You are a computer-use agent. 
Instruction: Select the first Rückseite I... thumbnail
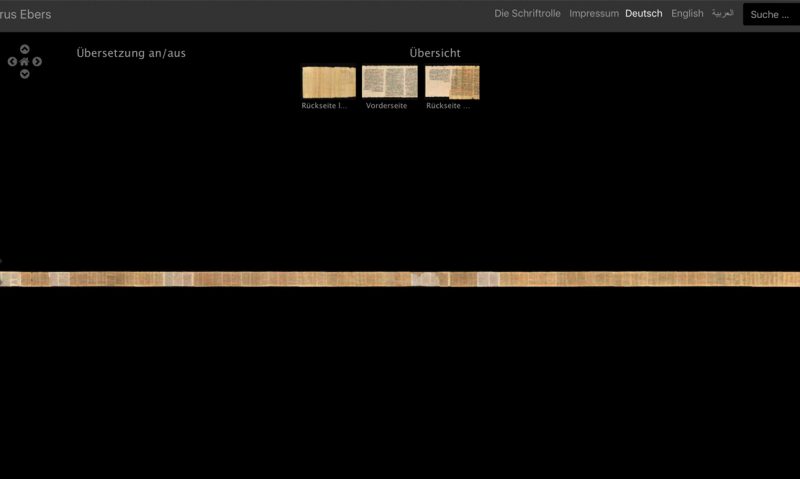point(329,82)
